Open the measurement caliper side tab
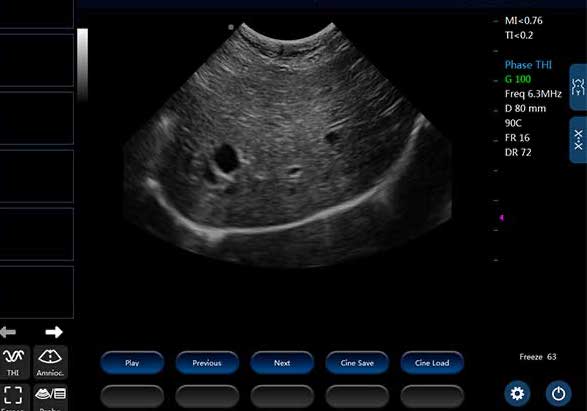 point(578,140)
